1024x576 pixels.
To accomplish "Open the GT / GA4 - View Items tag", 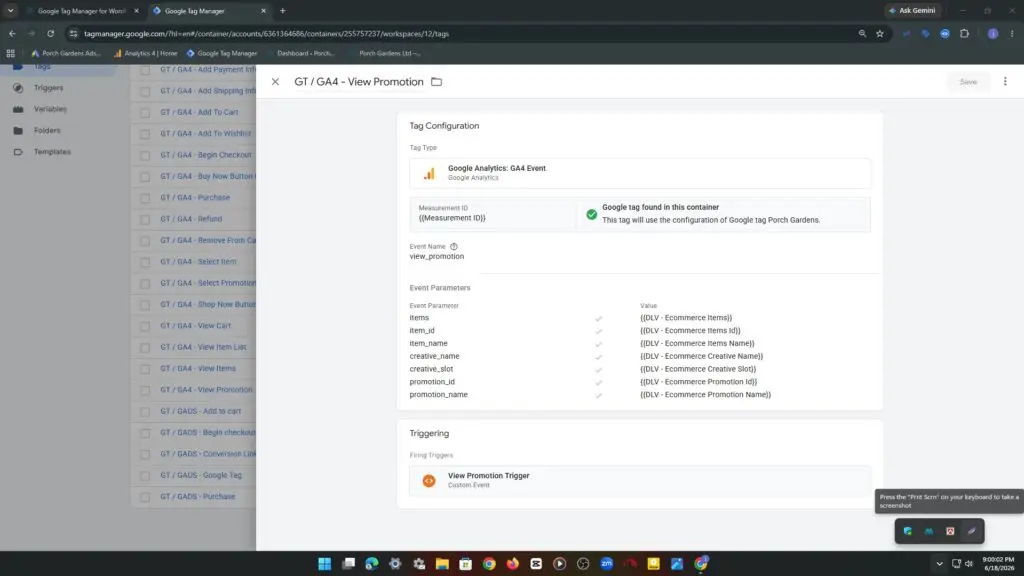I will 198,368.
